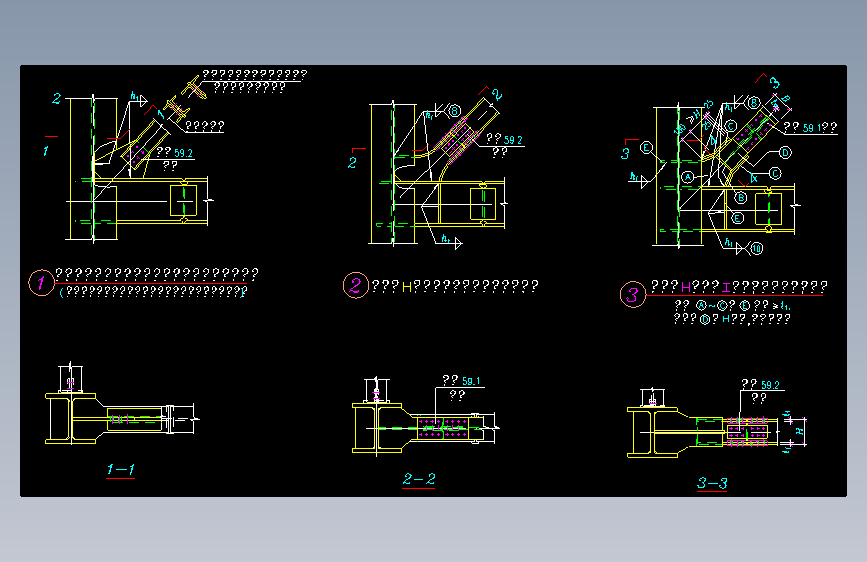Pick the "59.2" annotation in detail 1
This screenshot has width=867, height=562.
tap(183, 153)
